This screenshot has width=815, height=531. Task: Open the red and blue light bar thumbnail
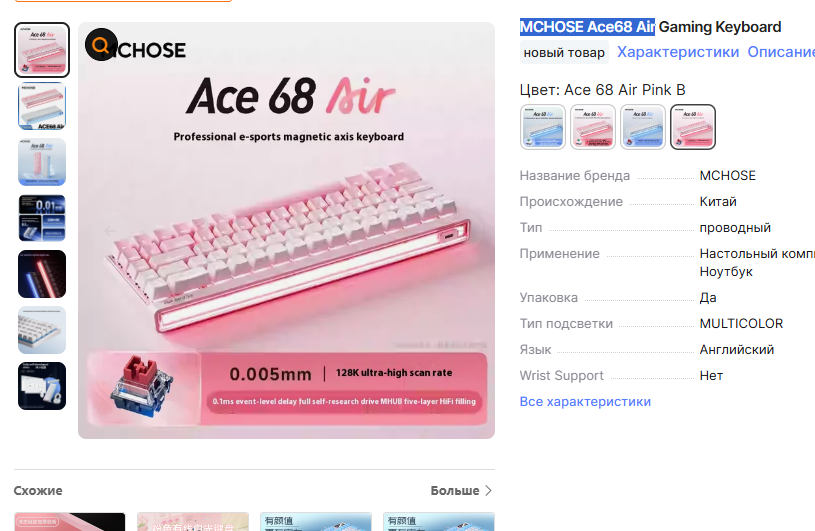42,274
